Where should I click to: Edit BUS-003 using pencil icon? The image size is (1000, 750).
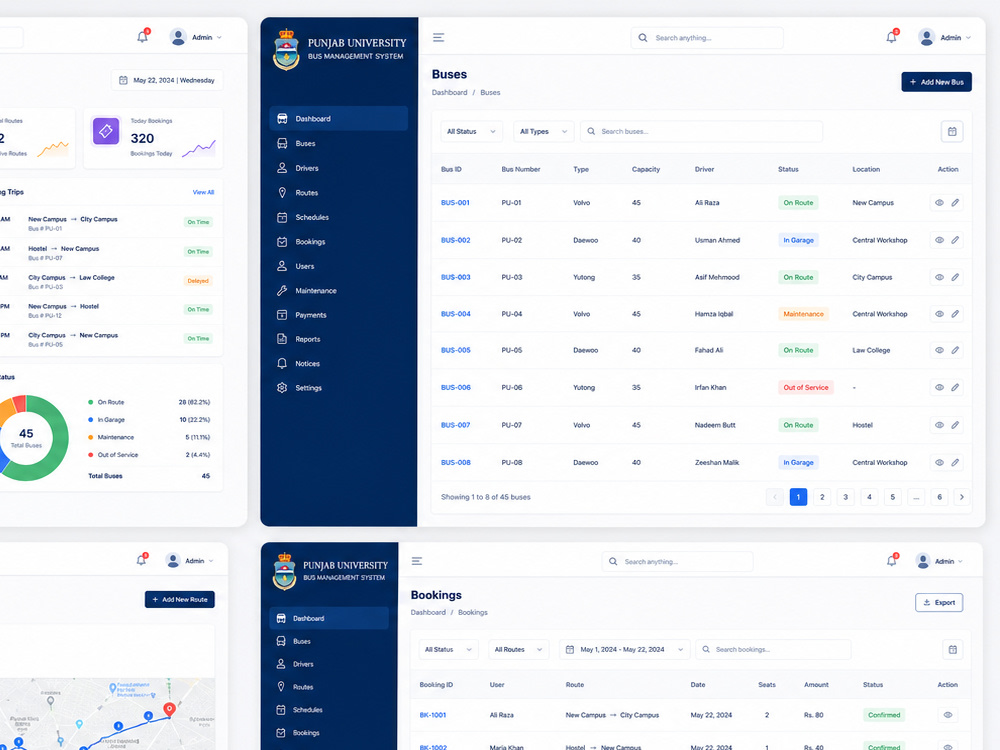(x=955, y=277)
